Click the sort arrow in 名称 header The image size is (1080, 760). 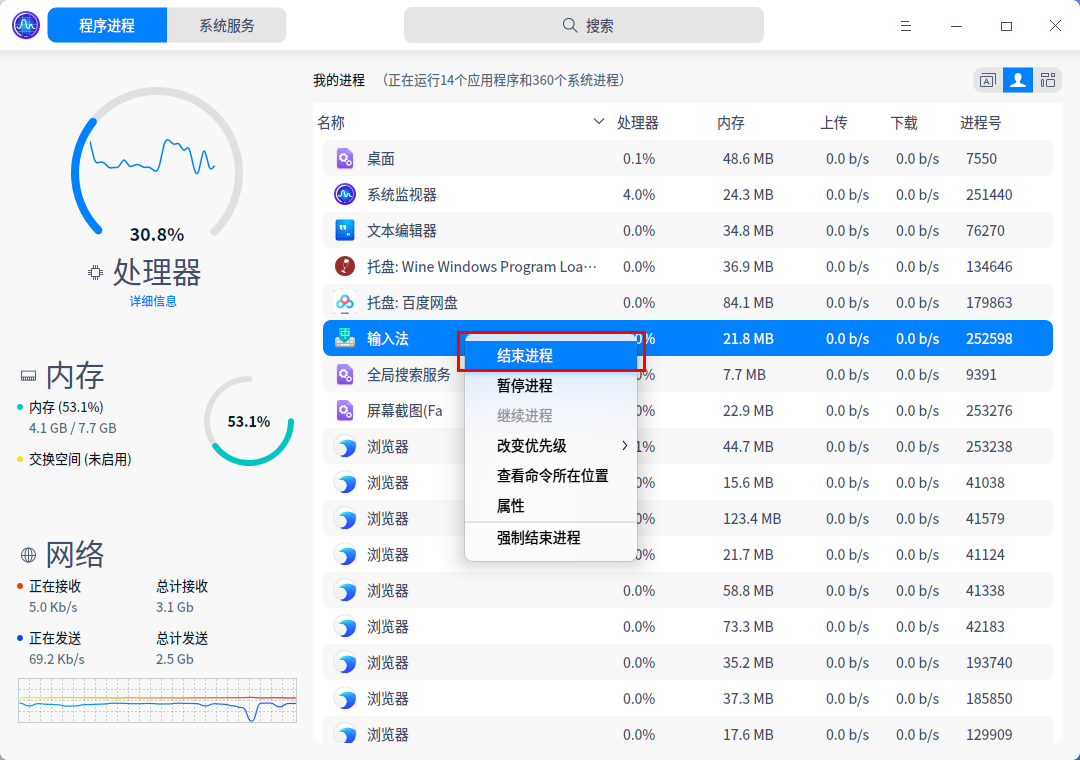(599, 122)
